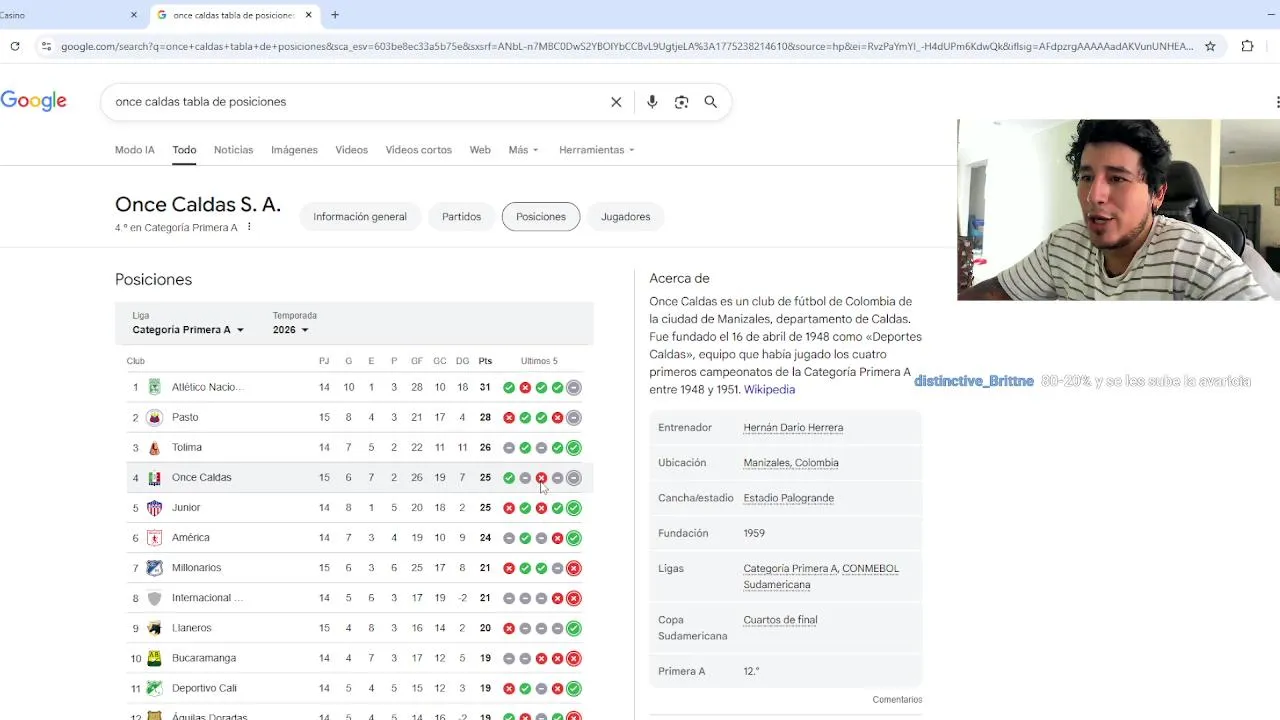Close the Casino tab

(134, 15)
